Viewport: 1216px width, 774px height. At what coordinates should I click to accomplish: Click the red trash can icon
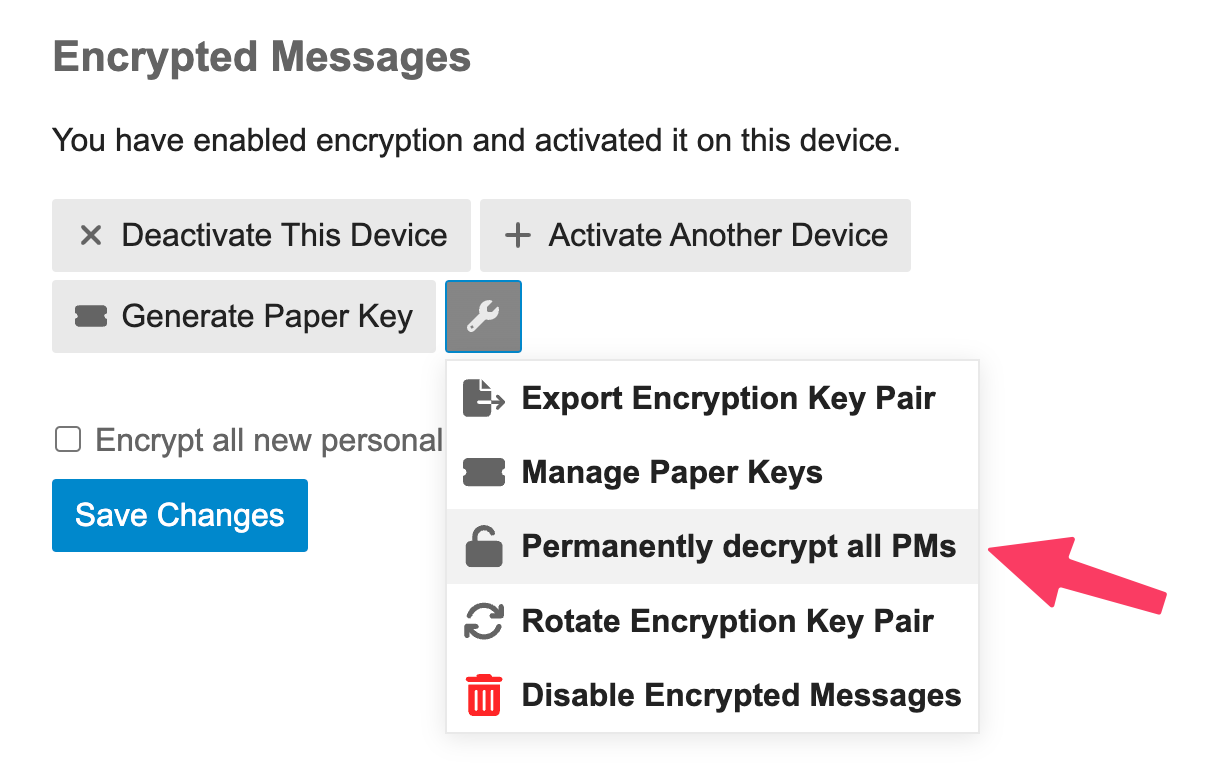pos(484,694)
